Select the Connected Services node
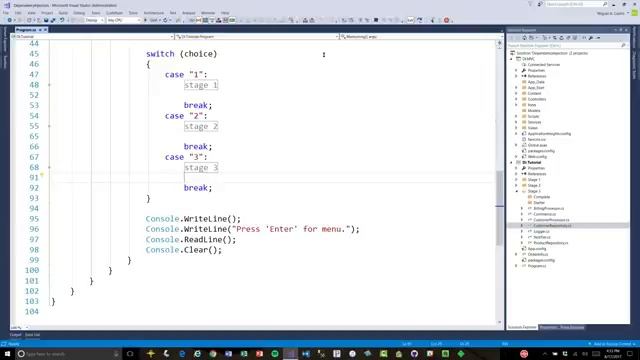640x360 pixels. [x=543, y=64]
